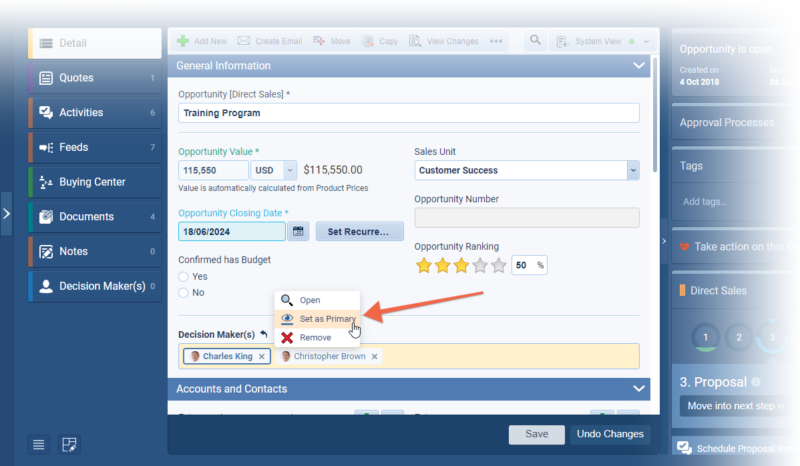The image size is (800, 466).
Task: Open the search magnifier in toolbar
Action: click(x=536, y=40)
